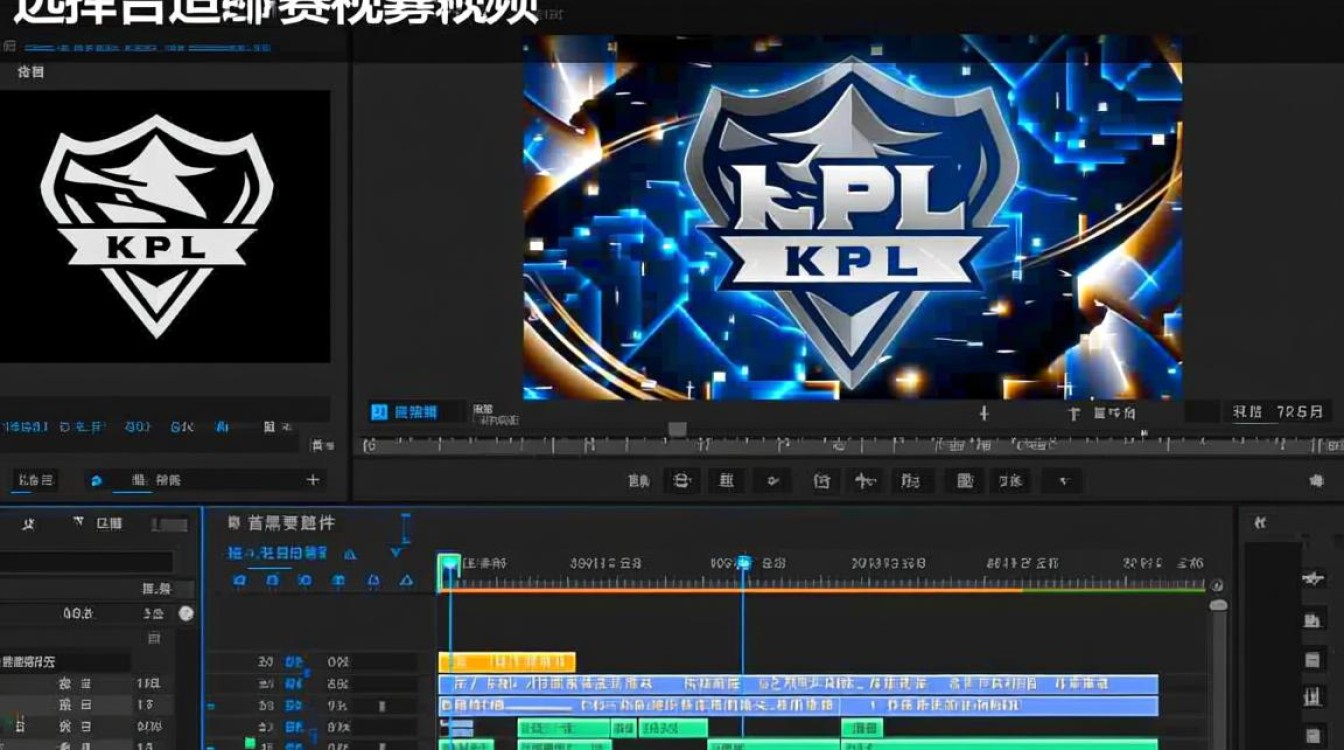Click the small header icon atop the right-side panel

click(x=1261, y=523)
